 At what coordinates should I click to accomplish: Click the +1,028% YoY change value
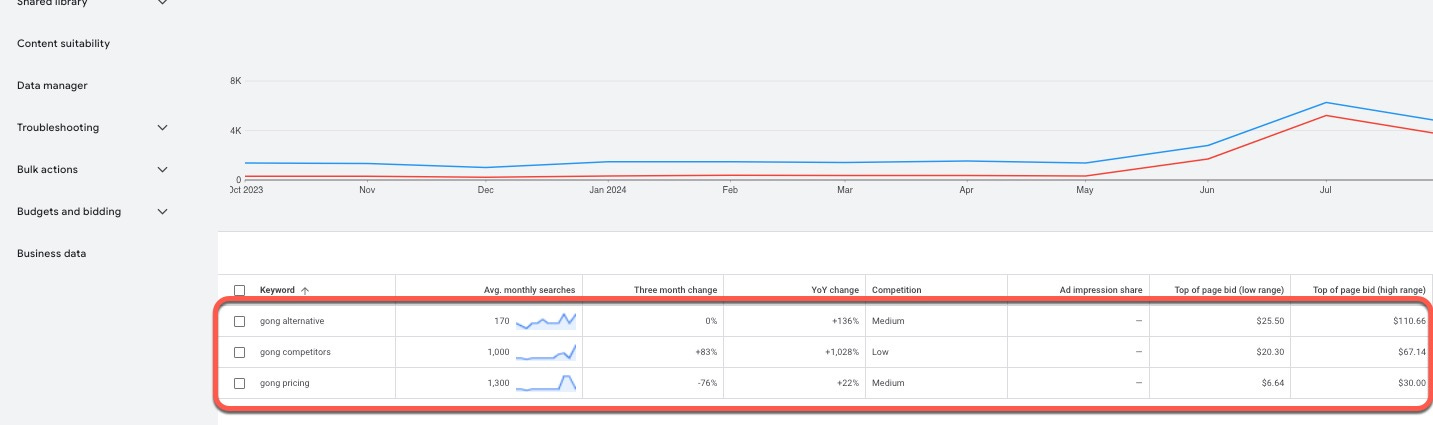pyautogui.click(x=840, y=352)
